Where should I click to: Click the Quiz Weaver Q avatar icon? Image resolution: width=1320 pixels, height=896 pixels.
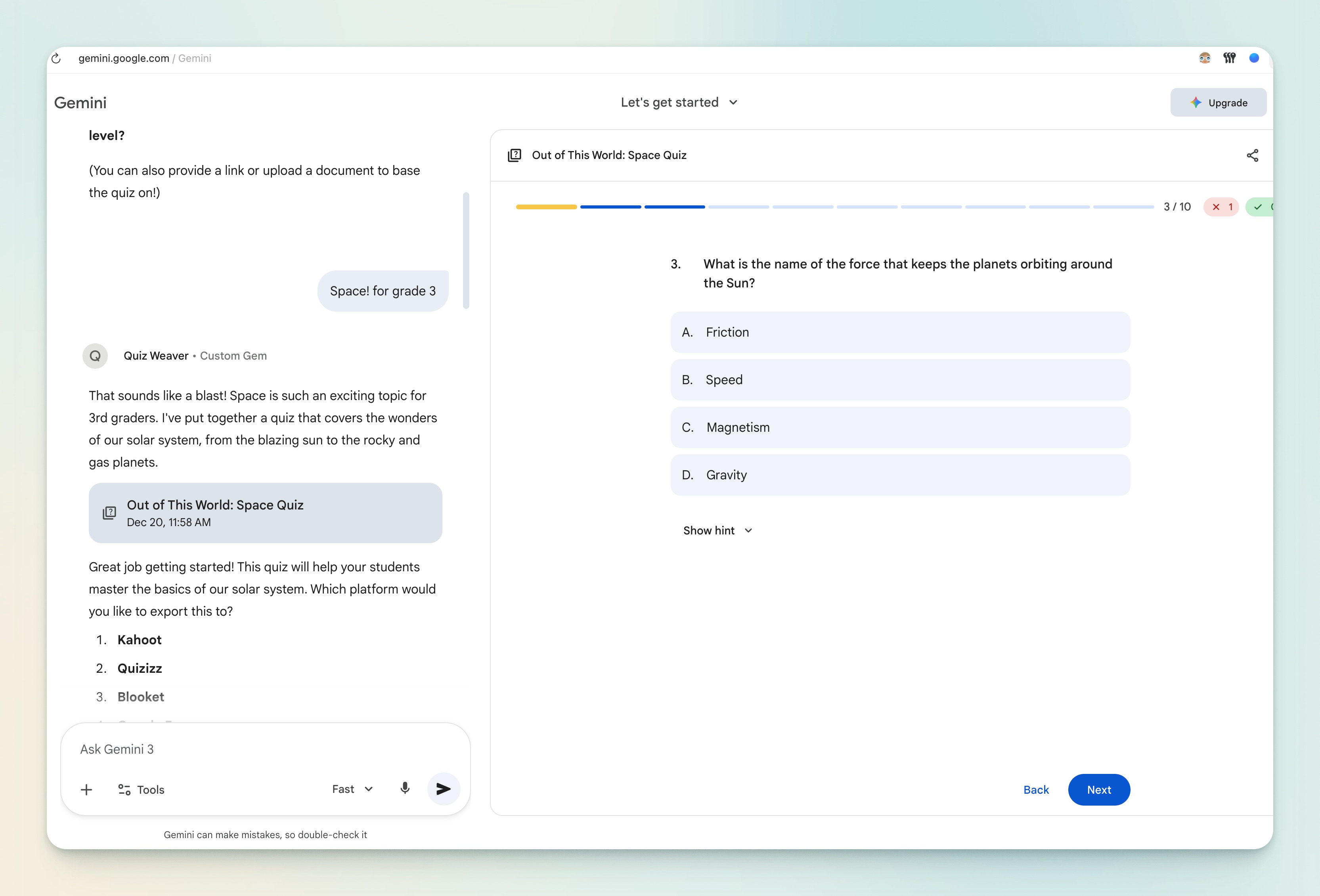(x=95, y=356)
